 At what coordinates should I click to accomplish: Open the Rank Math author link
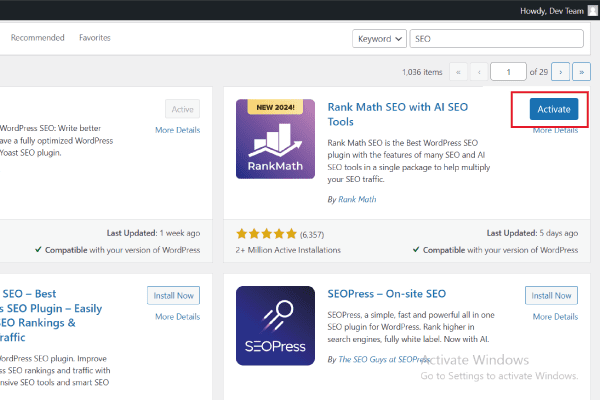pos(357,199)
